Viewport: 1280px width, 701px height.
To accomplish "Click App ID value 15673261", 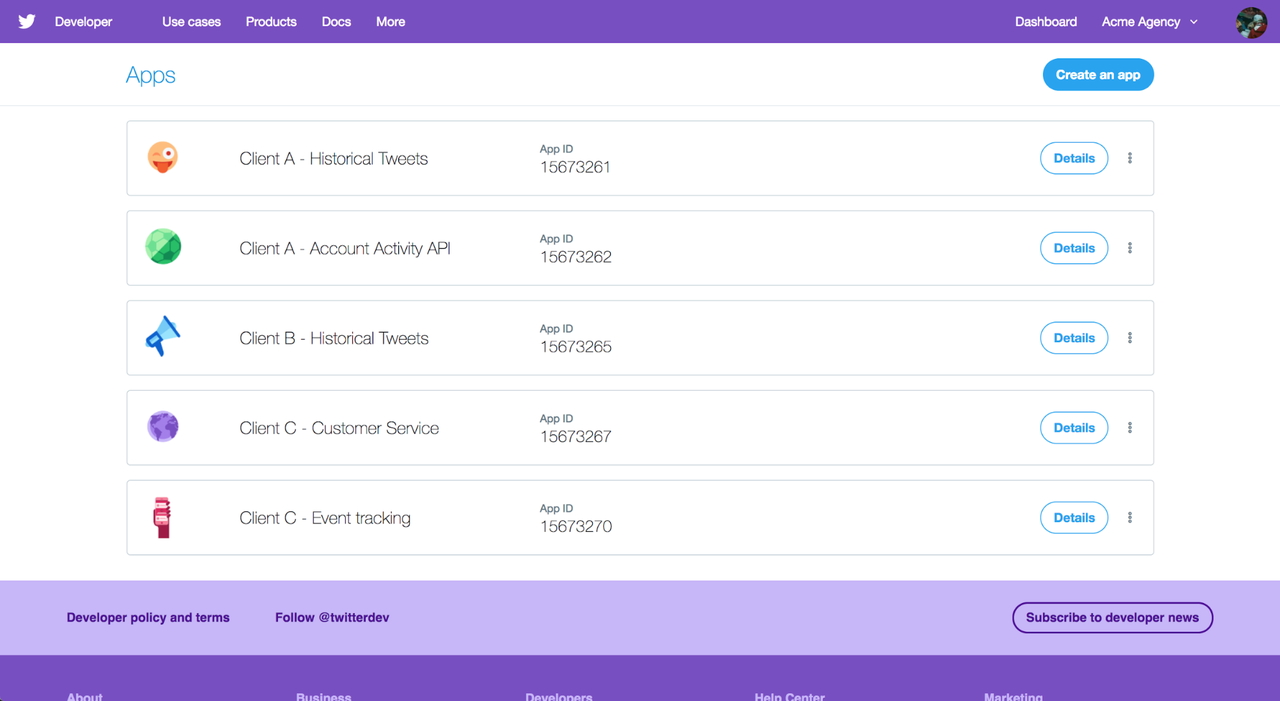I will [575, 167].
